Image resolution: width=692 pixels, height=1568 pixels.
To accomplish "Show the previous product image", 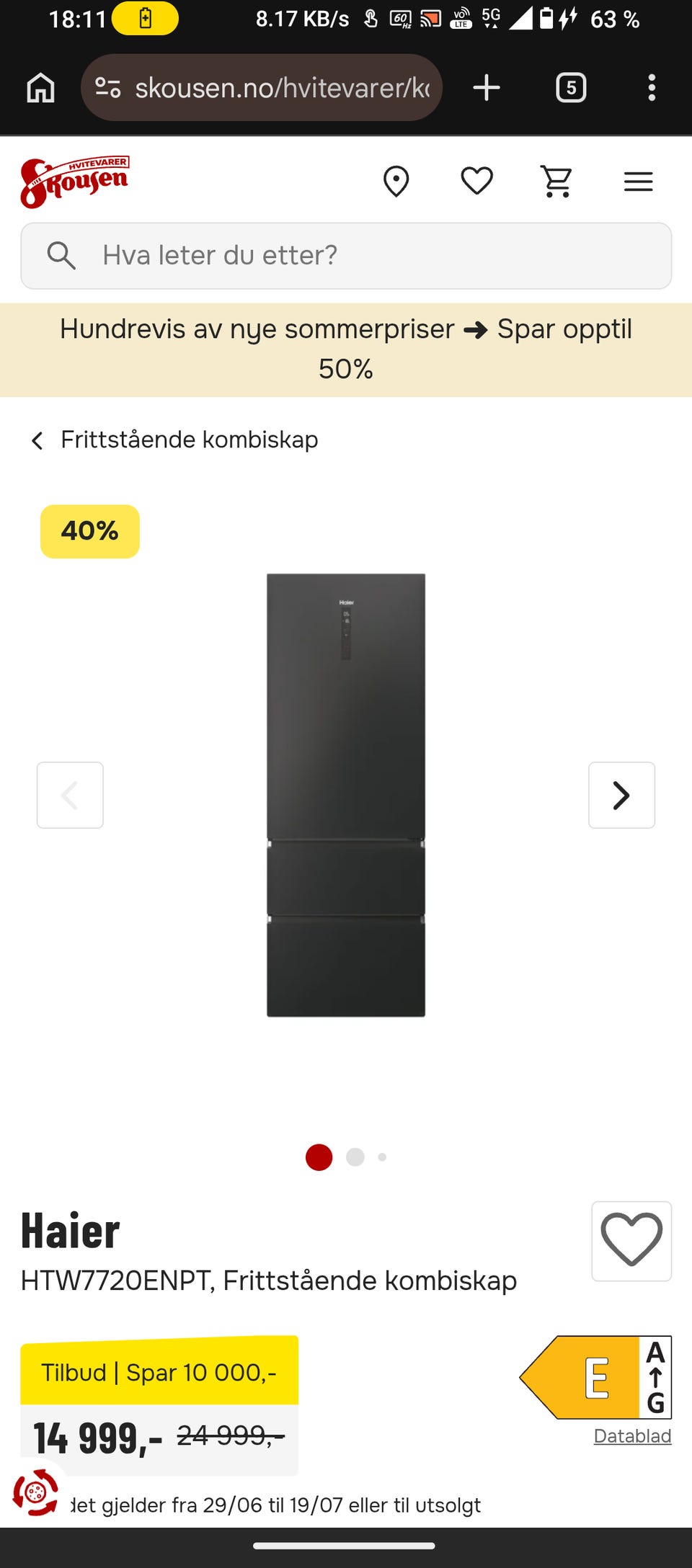I will tap(70, 795).
